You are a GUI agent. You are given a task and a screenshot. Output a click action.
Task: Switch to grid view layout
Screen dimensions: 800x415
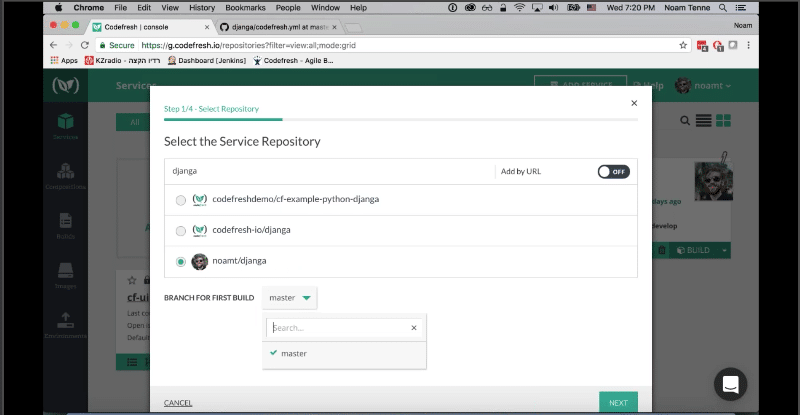tap(723, 120)
